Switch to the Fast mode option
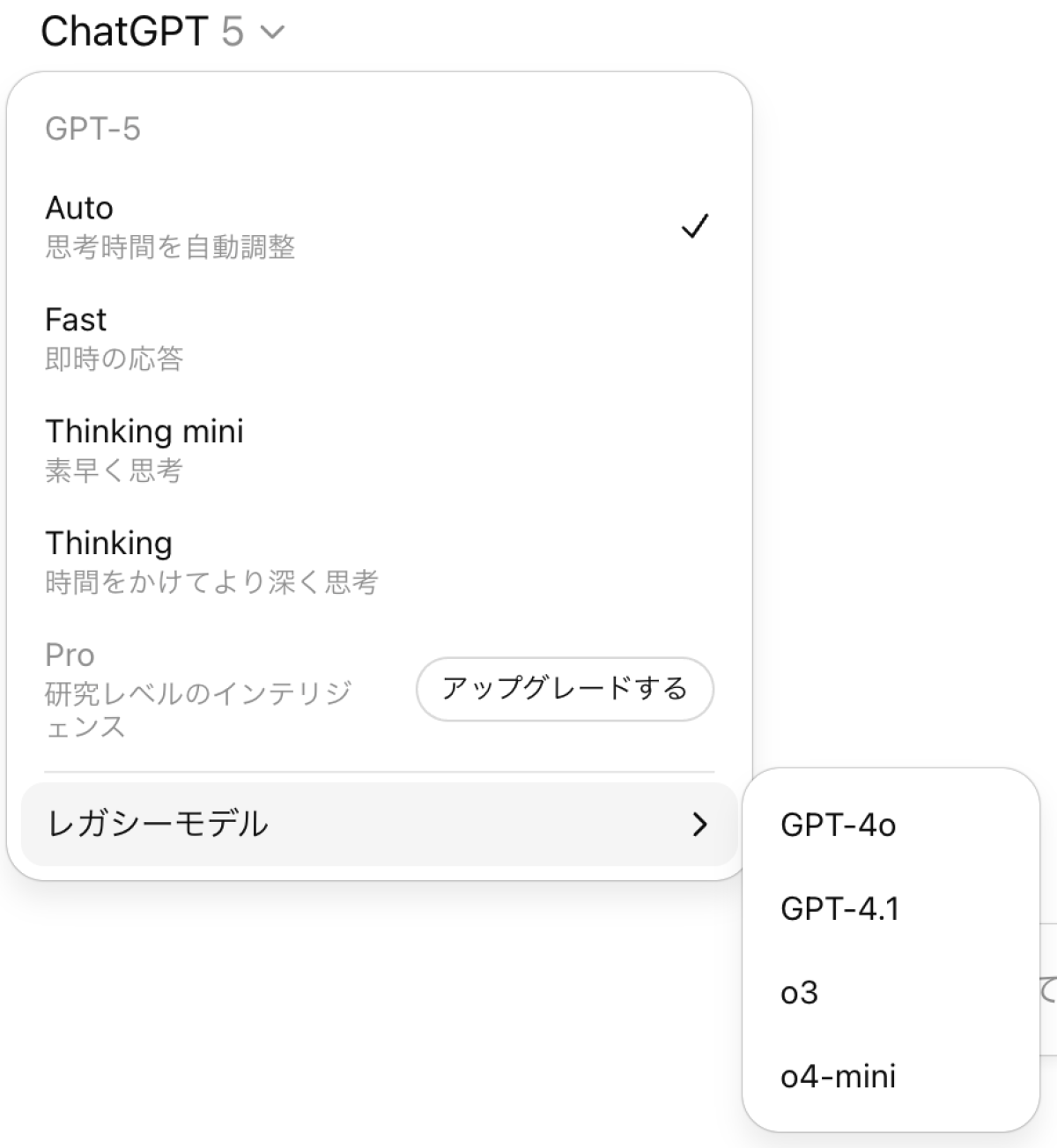Screen dimensions: 1057x1148 point(76,320)
